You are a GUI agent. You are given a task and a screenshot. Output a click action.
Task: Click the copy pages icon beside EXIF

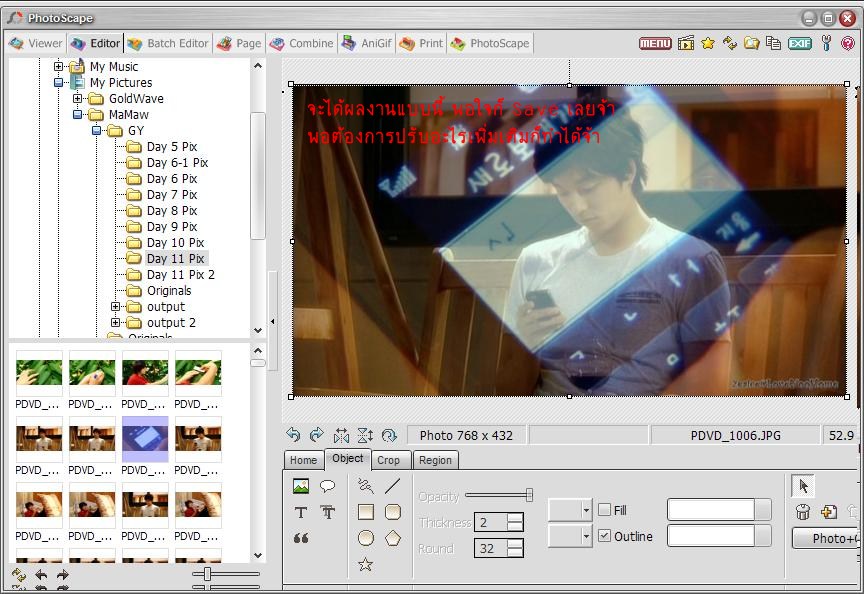[774, 43]
